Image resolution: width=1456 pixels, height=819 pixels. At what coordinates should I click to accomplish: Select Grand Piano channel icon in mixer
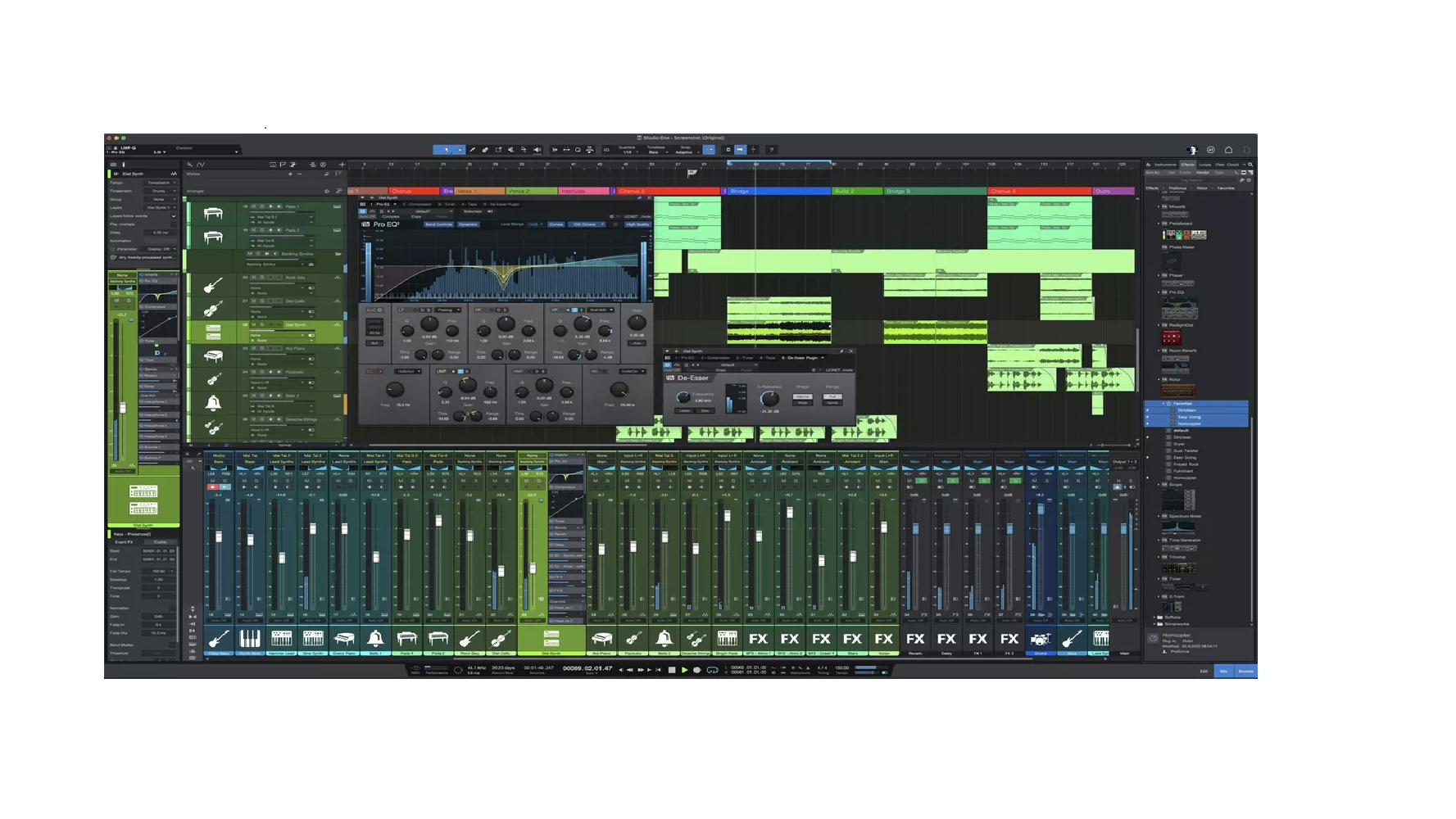click(344, 639)
